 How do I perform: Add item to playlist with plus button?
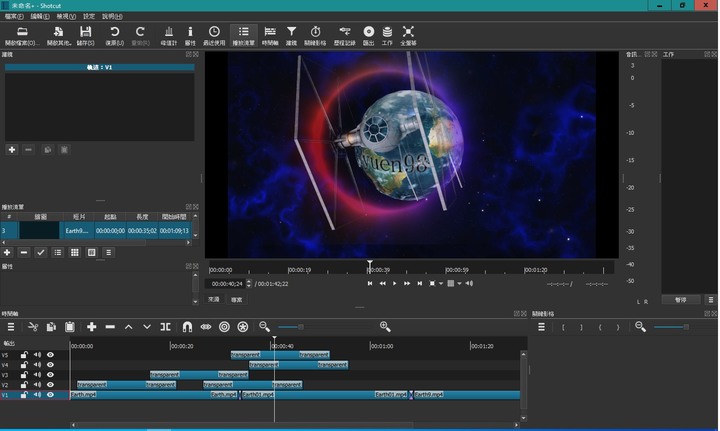[x=7, y=252]
